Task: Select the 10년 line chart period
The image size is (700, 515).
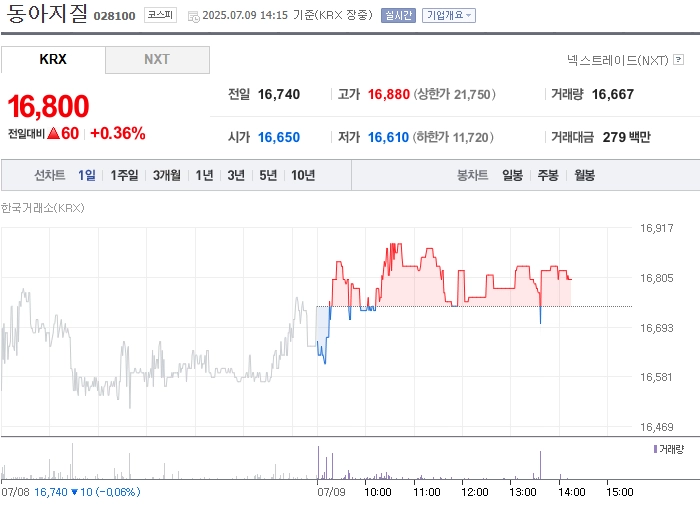Action: (303, 175)
